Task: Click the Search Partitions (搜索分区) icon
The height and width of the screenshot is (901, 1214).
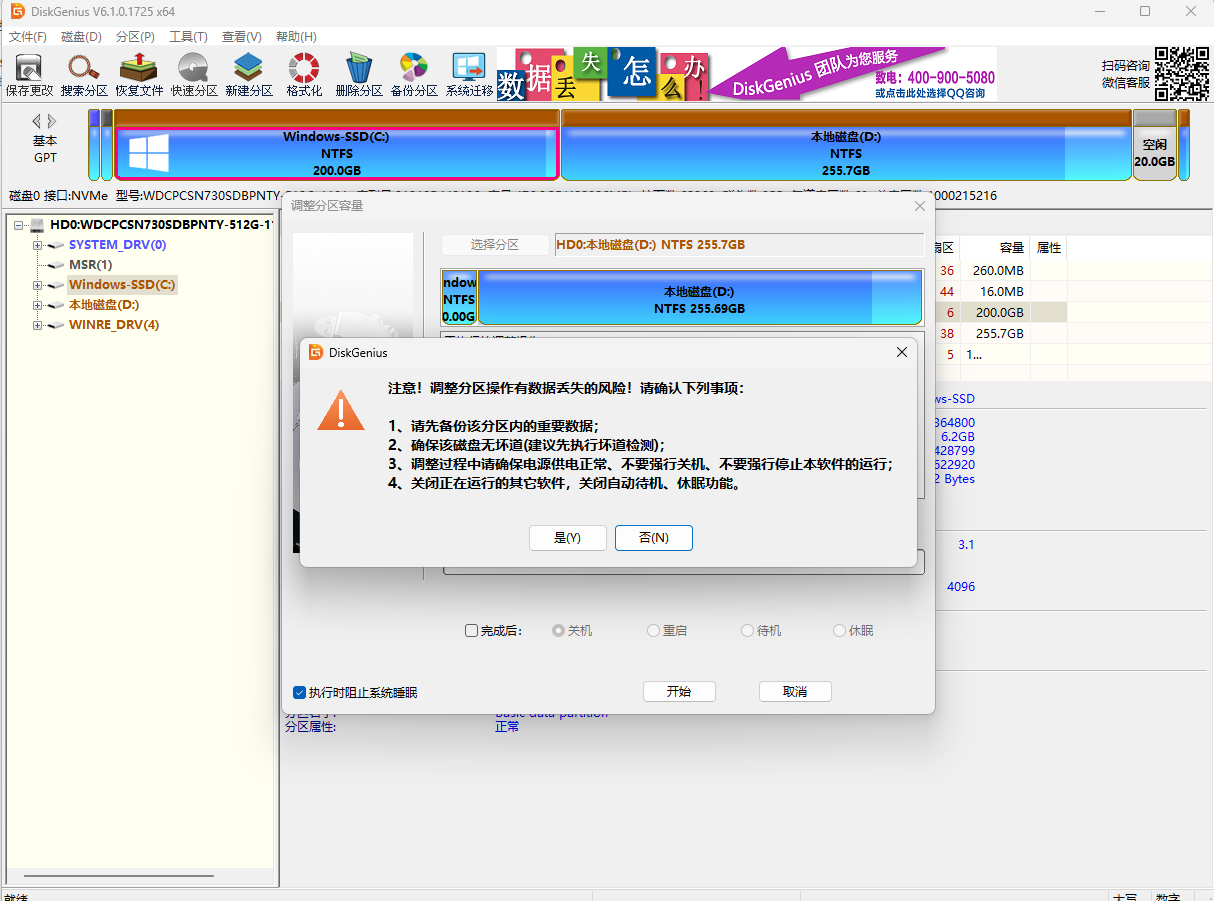Action: [x=84, y=75]
